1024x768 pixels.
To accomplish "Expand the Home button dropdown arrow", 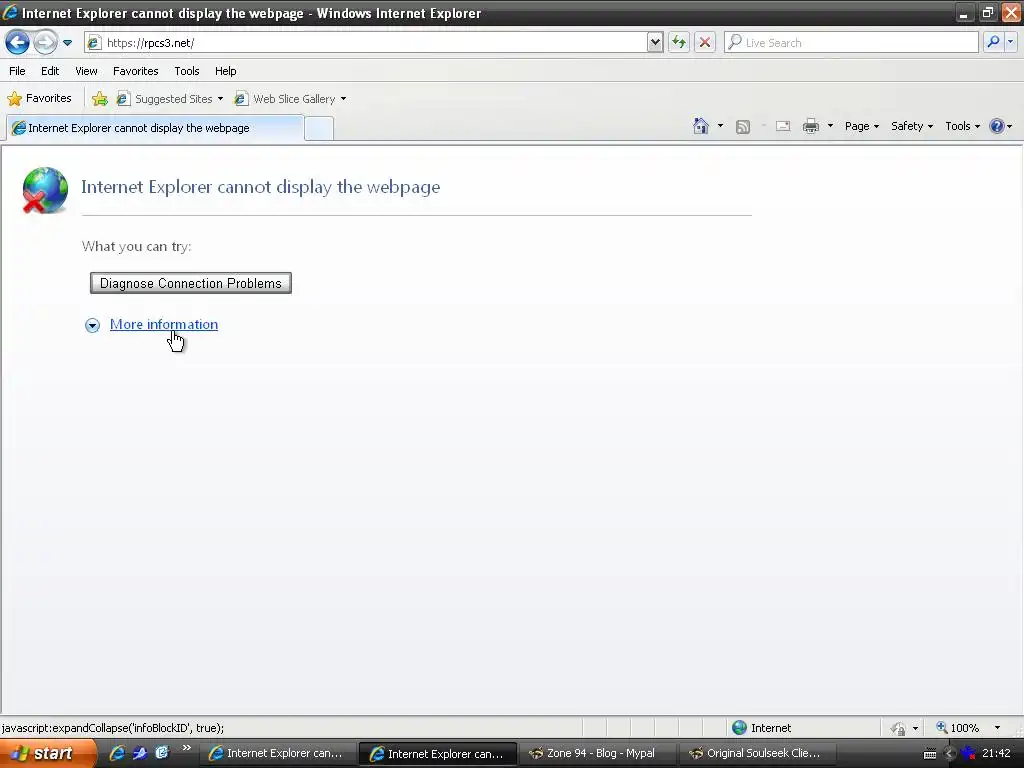I will point(720,126).
